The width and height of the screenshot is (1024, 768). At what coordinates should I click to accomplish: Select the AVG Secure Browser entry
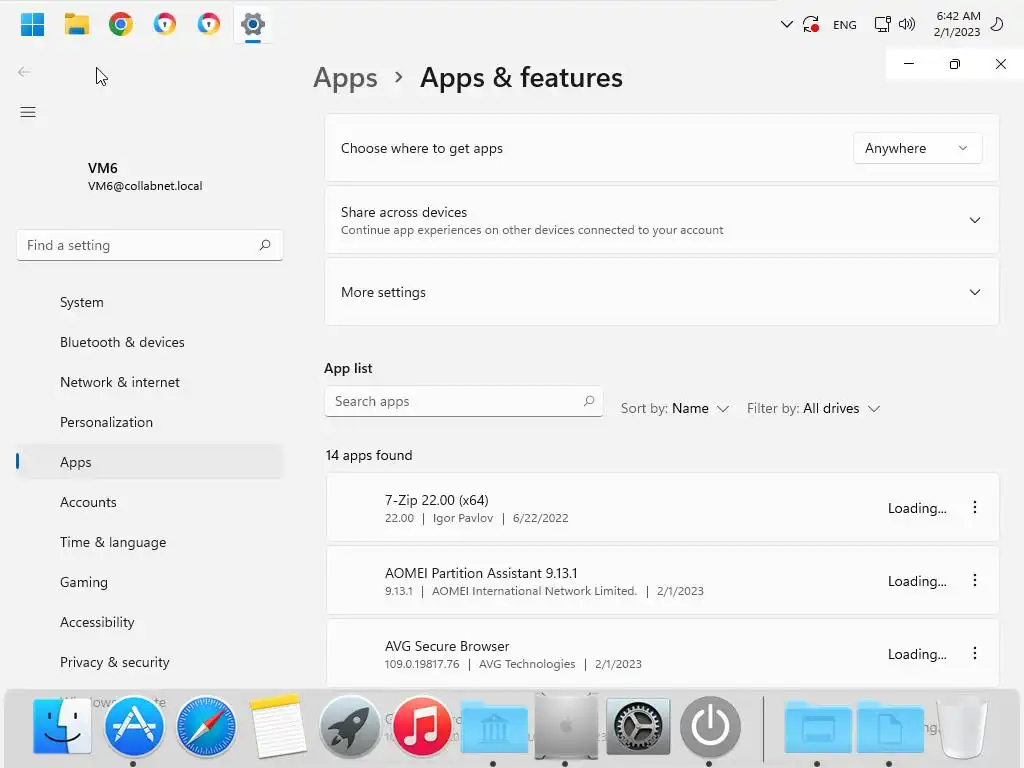coord(662,654)
